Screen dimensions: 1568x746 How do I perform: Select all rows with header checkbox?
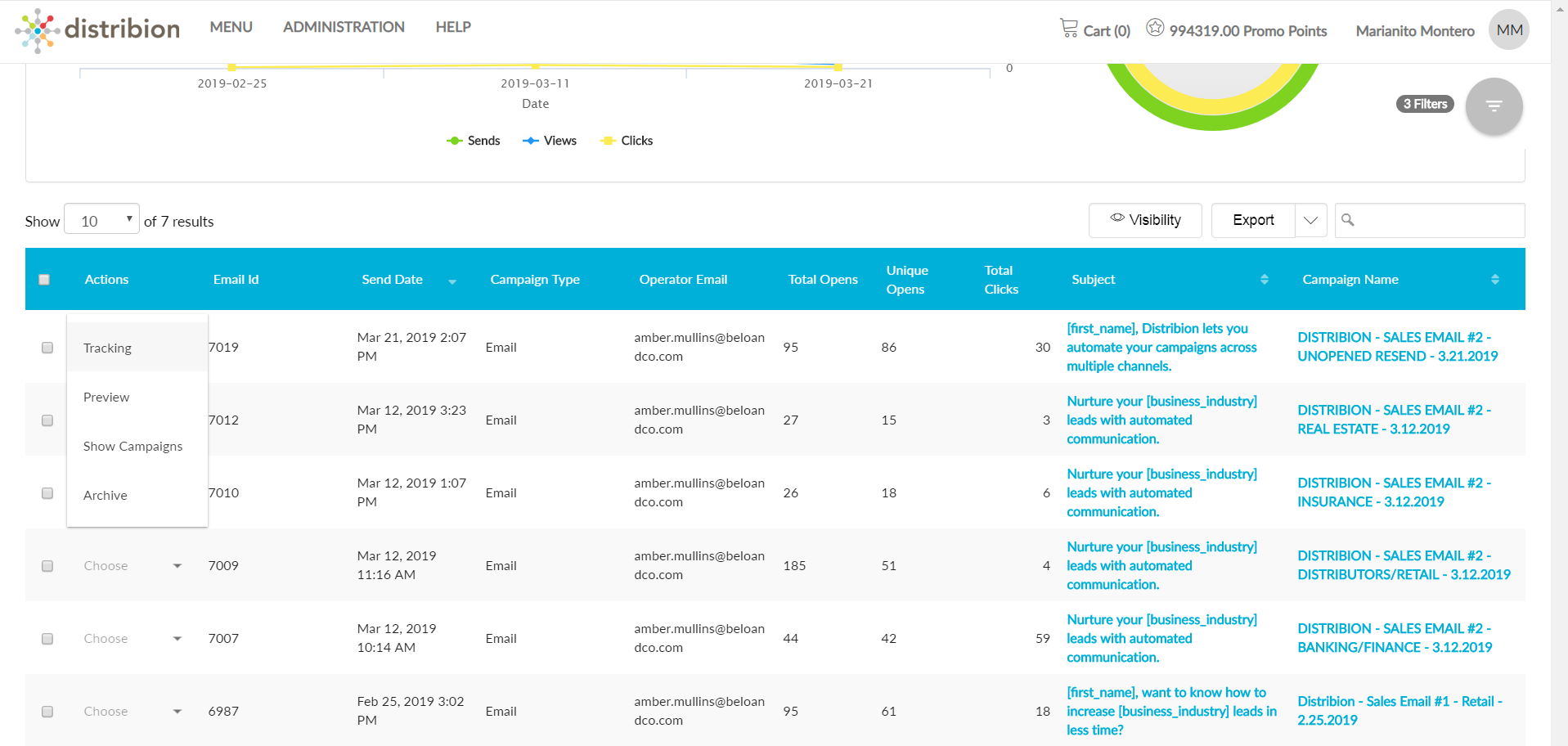[x=44, y=280]
